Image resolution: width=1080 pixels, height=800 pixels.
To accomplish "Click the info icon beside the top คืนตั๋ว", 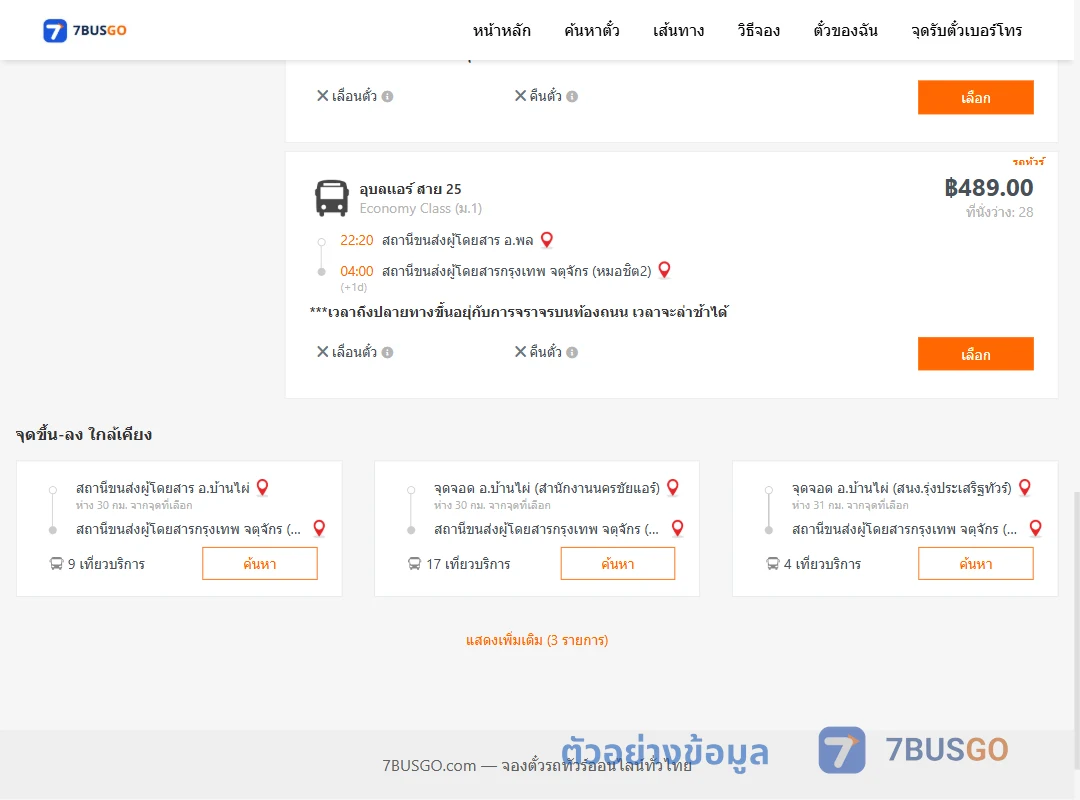I will tap(572, 96).
